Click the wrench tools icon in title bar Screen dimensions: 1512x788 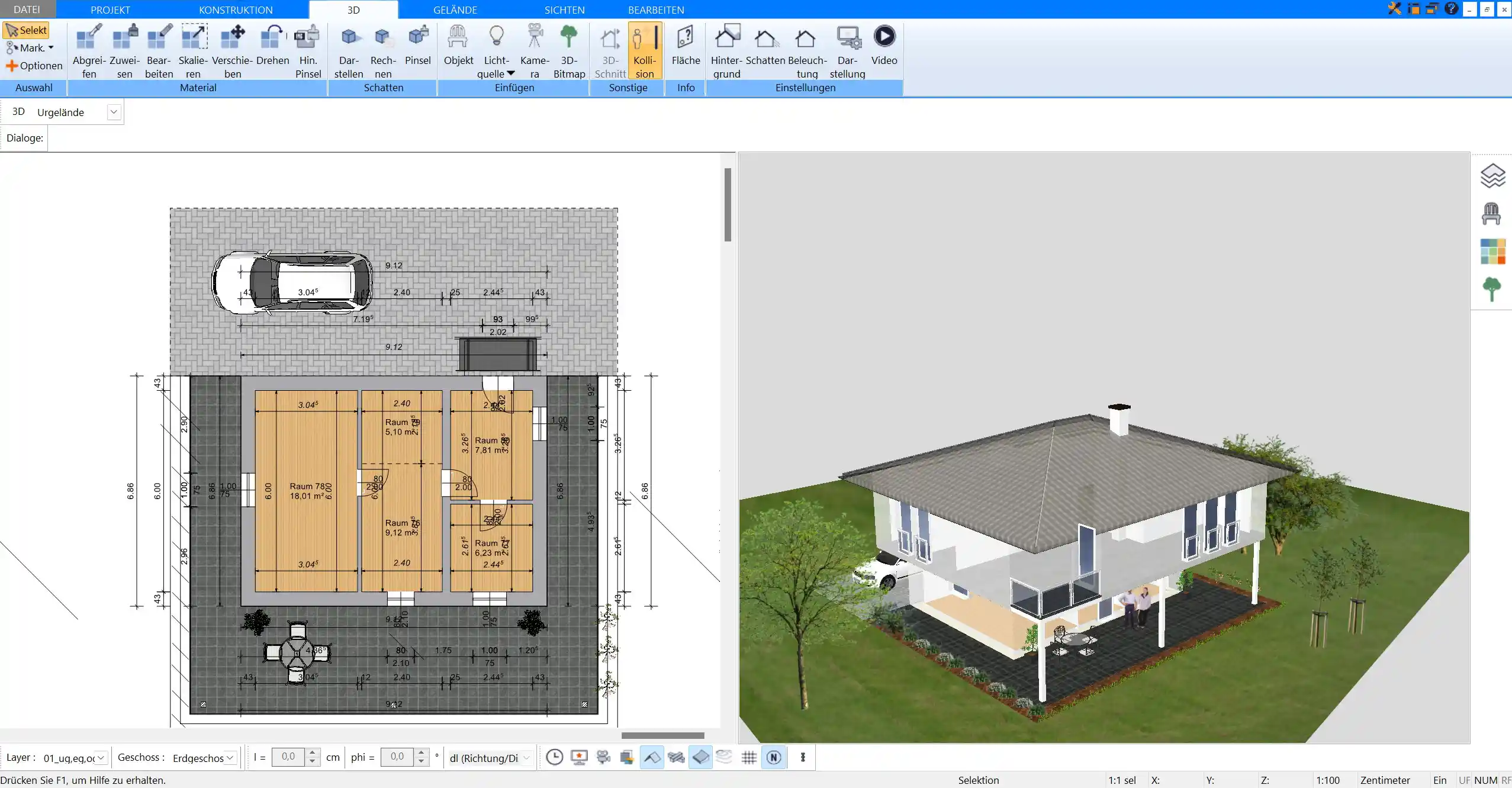1395,9
